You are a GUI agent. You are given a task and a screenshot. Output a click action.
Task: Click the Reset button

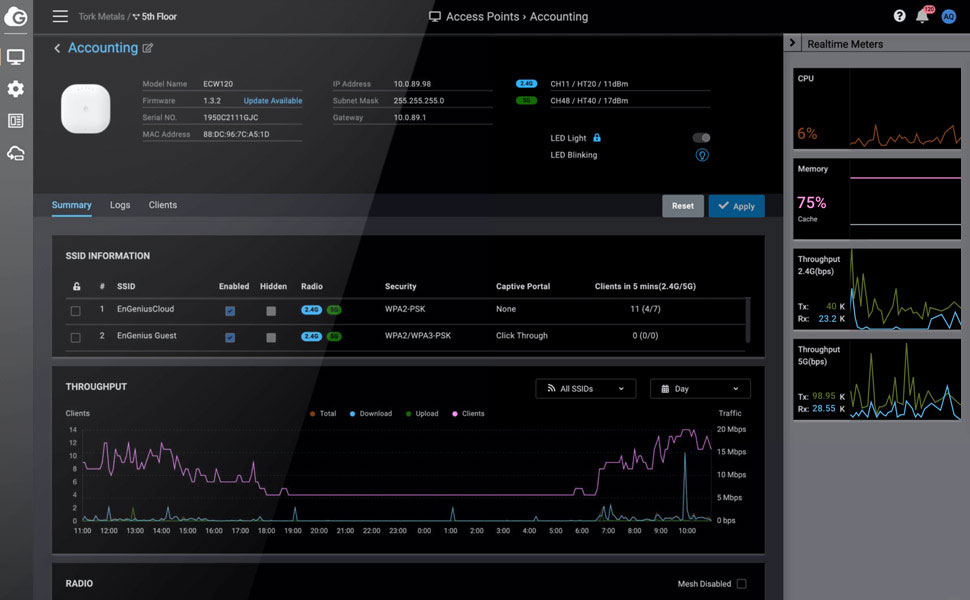pos(683,206)
